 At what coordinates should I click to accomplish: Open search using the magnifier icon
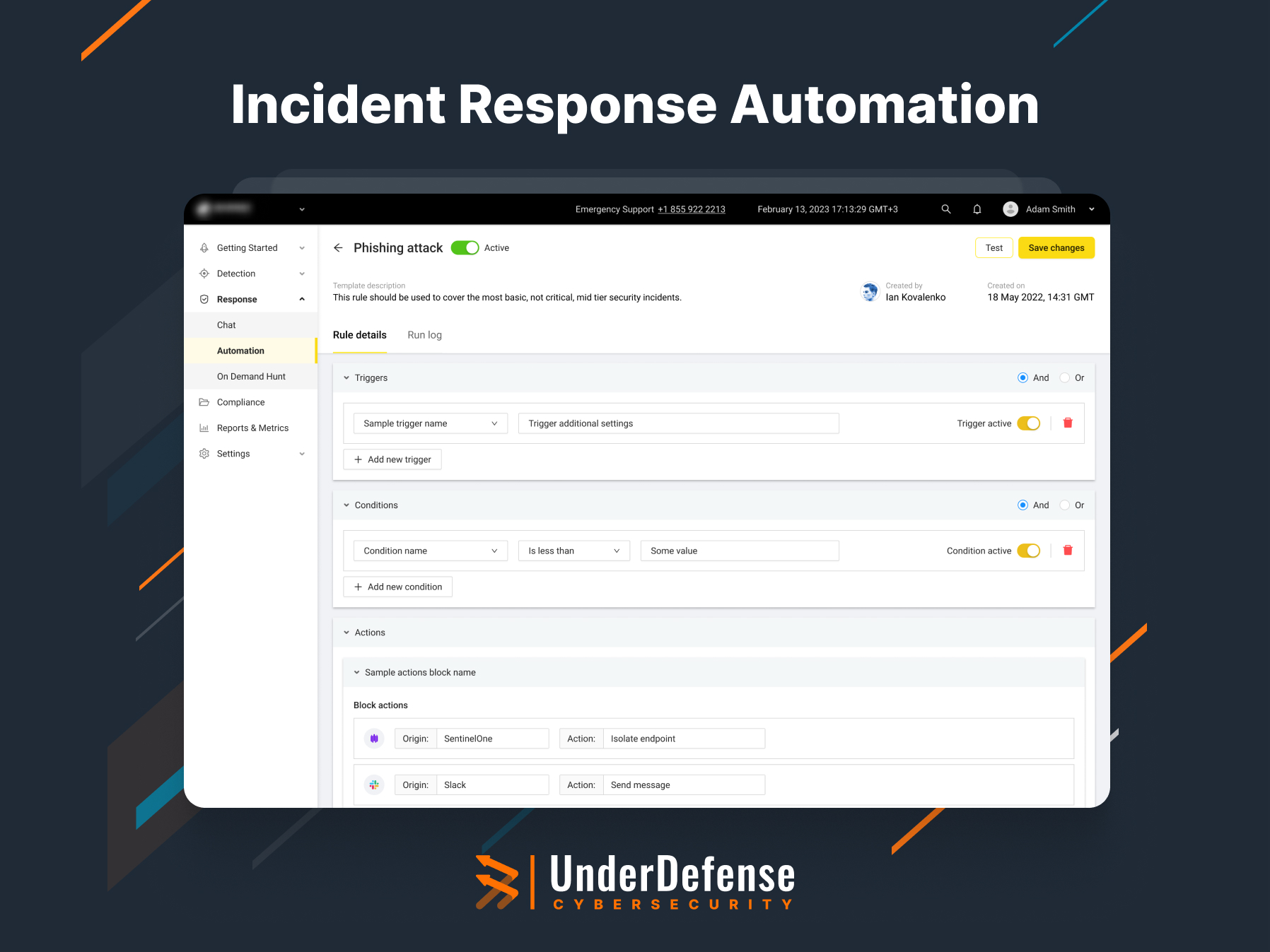click(x=945, y=209)
